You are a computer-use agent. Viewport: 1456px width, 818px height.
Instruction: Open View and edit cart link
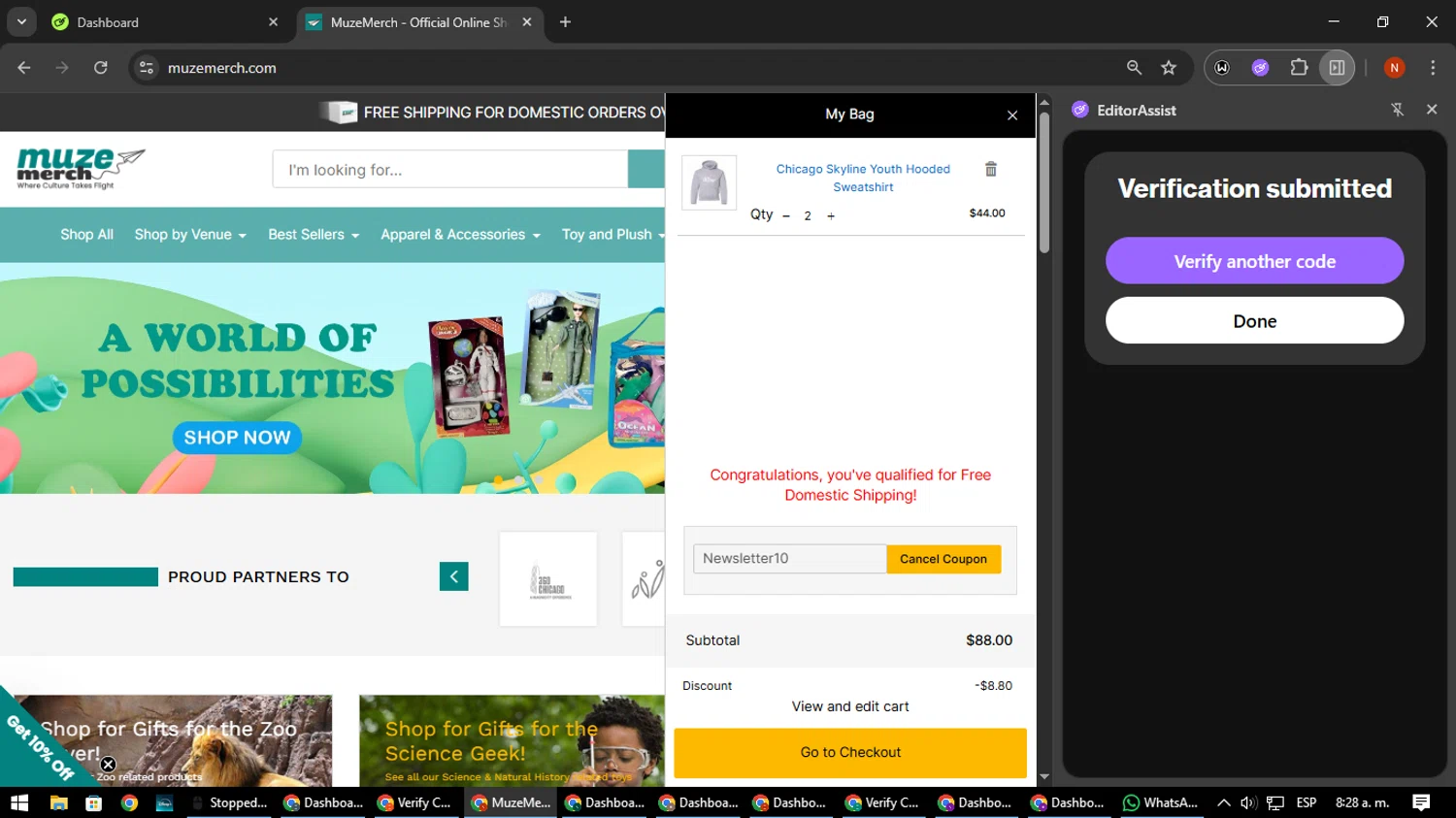pos(850,706)
